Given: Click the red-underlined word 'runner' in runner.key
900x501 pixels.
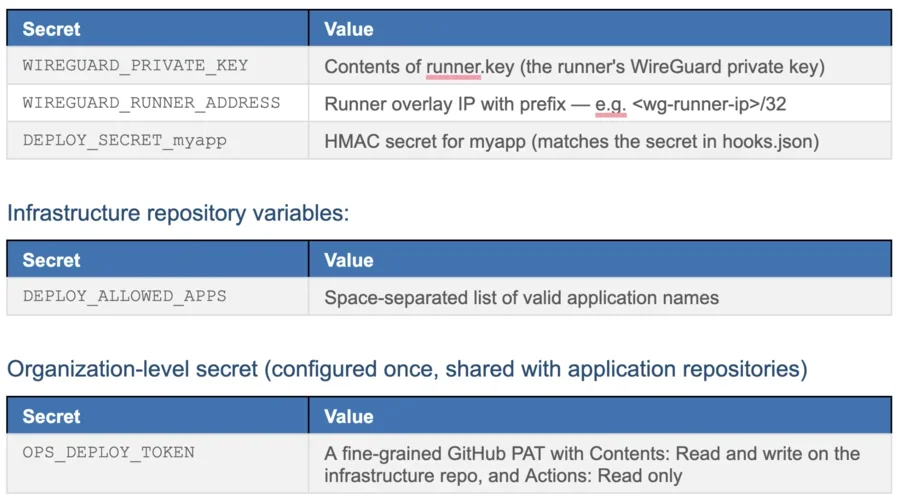Looking at the screenshot, I should click(454, 68).
